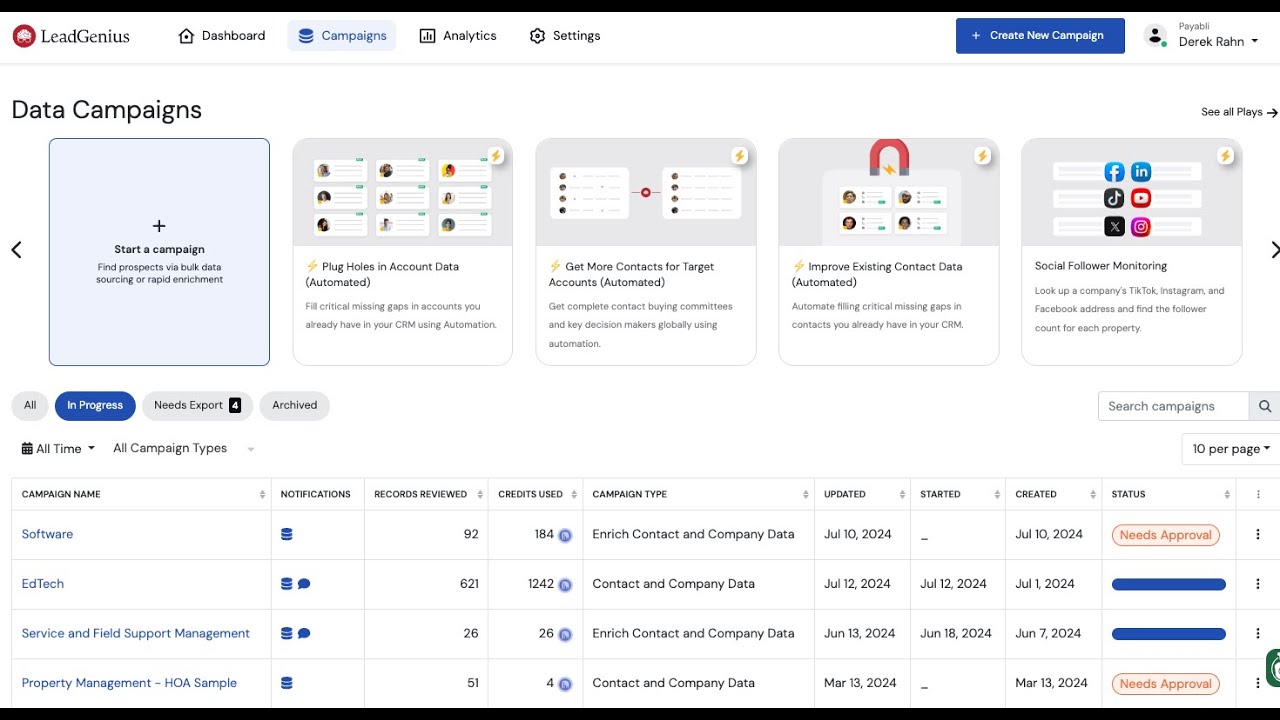This screenshot has height=720, width=1280.
Task: Open the Settings menu
Action: pos(564,35)
